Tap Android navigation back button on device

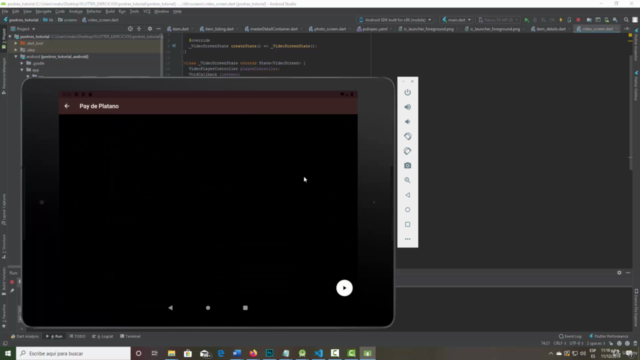point(171,308)
